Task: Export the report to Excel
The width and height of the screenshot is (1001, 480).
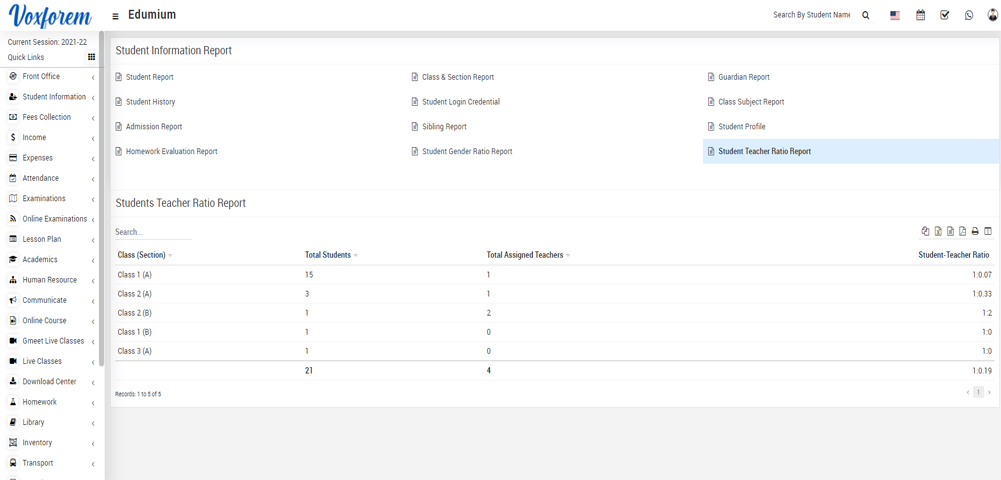Action: 938,231
